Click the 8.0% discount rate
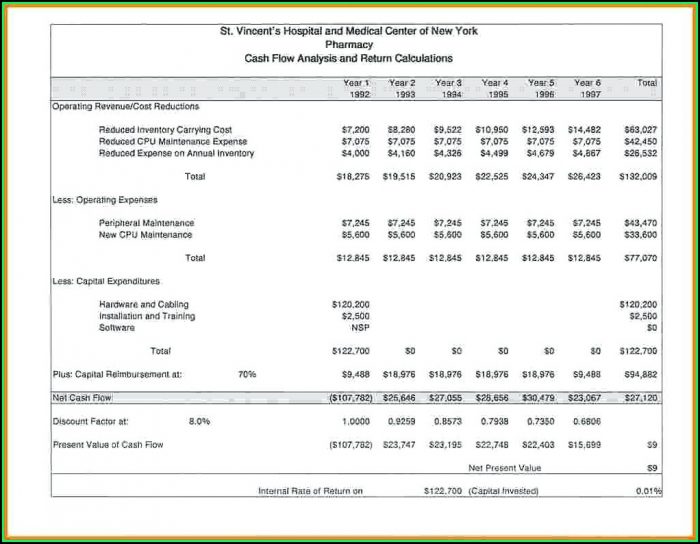Screen dimensions: 700x544 [199, 421]
